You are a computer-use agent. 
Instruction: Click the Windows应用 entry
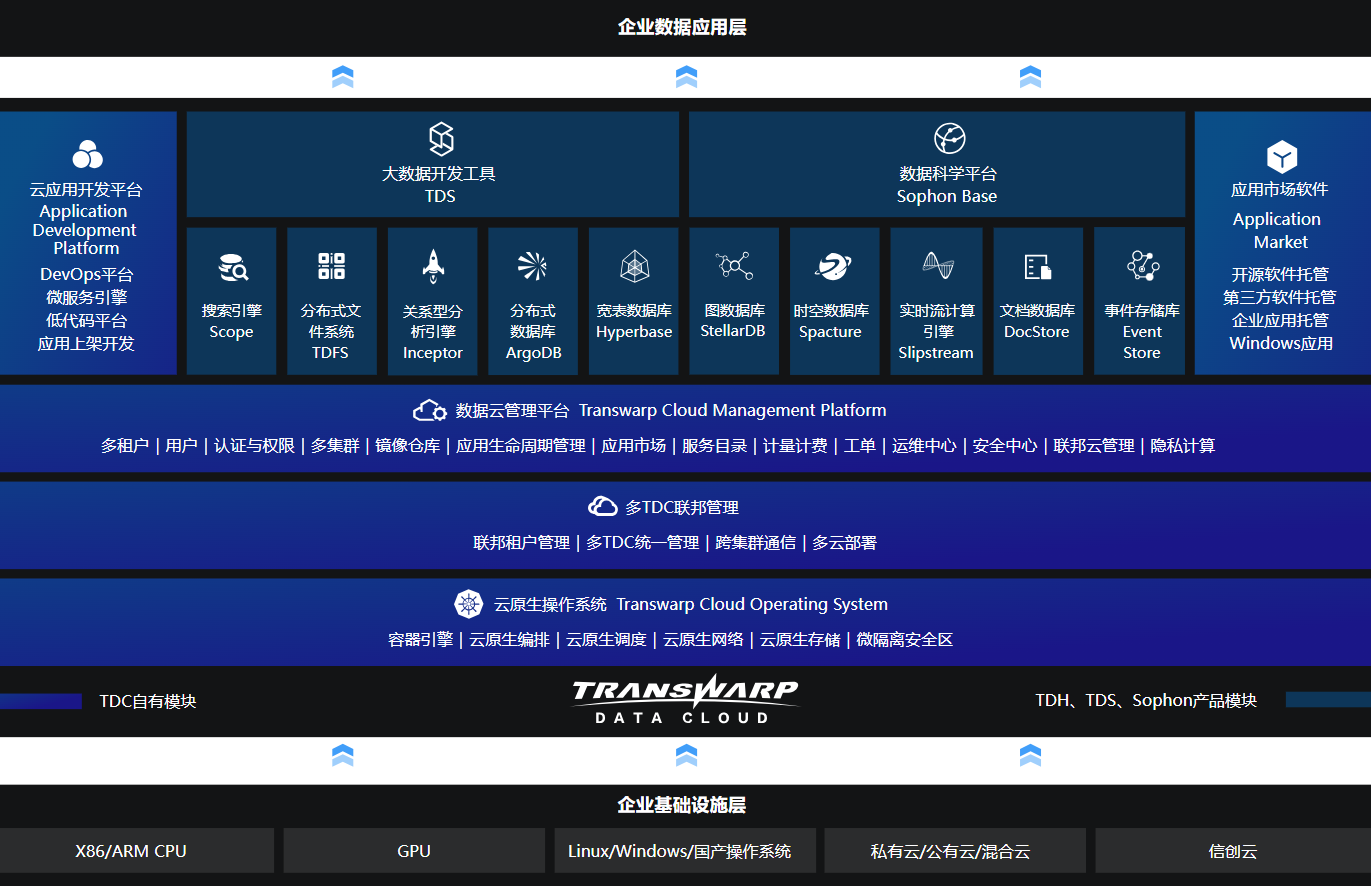(x=1281, y=343)
